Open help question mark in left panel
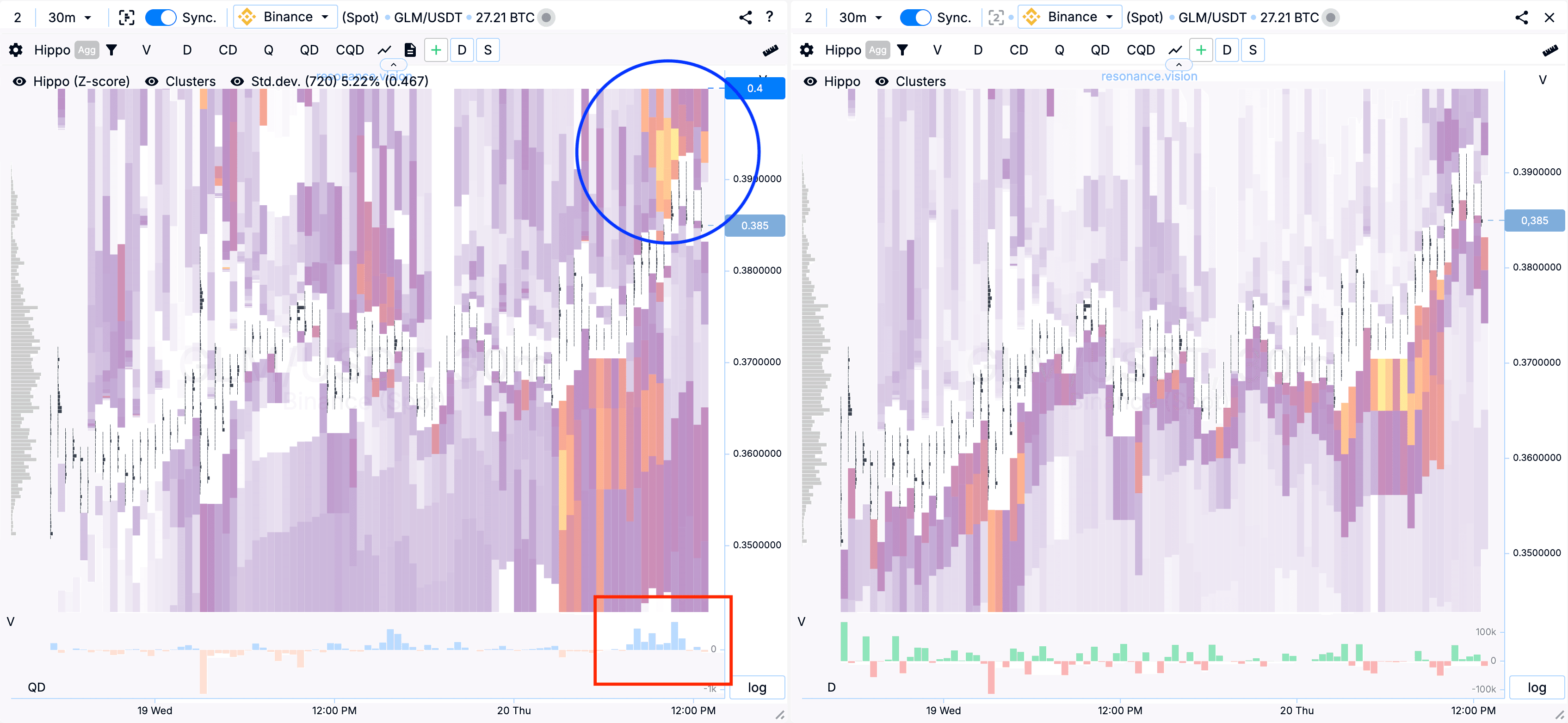 (769, 17)
